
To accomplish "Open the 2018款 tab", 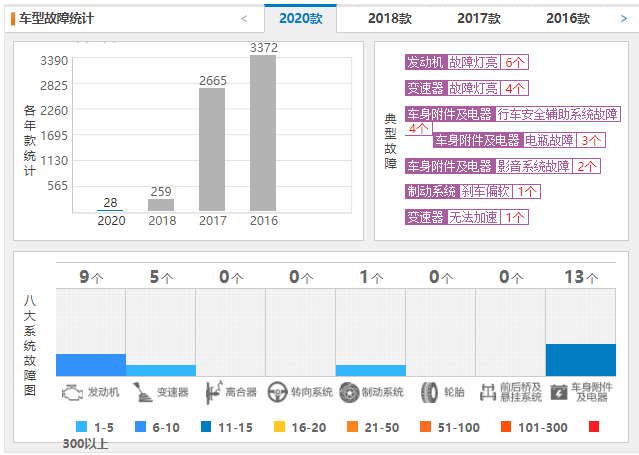I will click(390, 18).
